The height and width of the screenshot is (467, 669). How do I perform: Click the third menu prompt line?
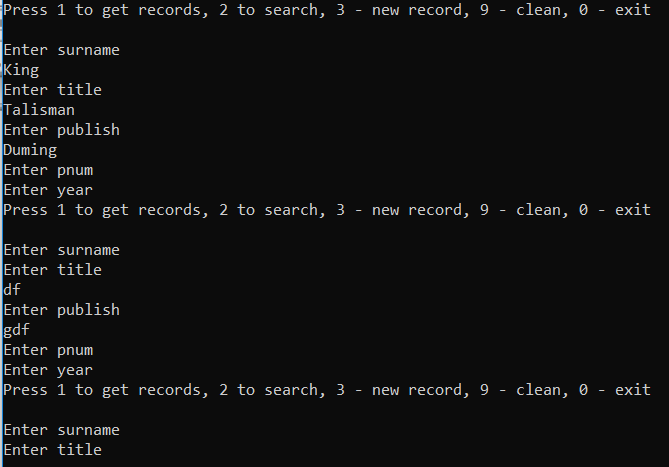(327, 390)
